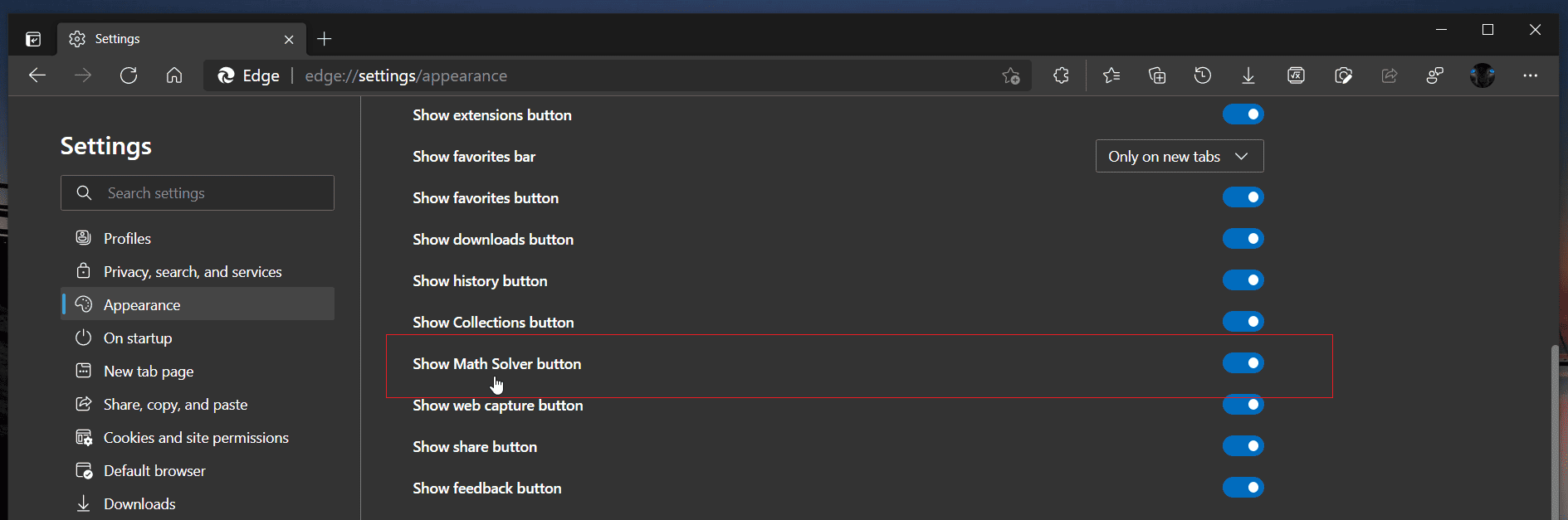This screenshot has width=1568, height=520.
Task: Open the Math Solver toolbar icon
Action: 1296,75
